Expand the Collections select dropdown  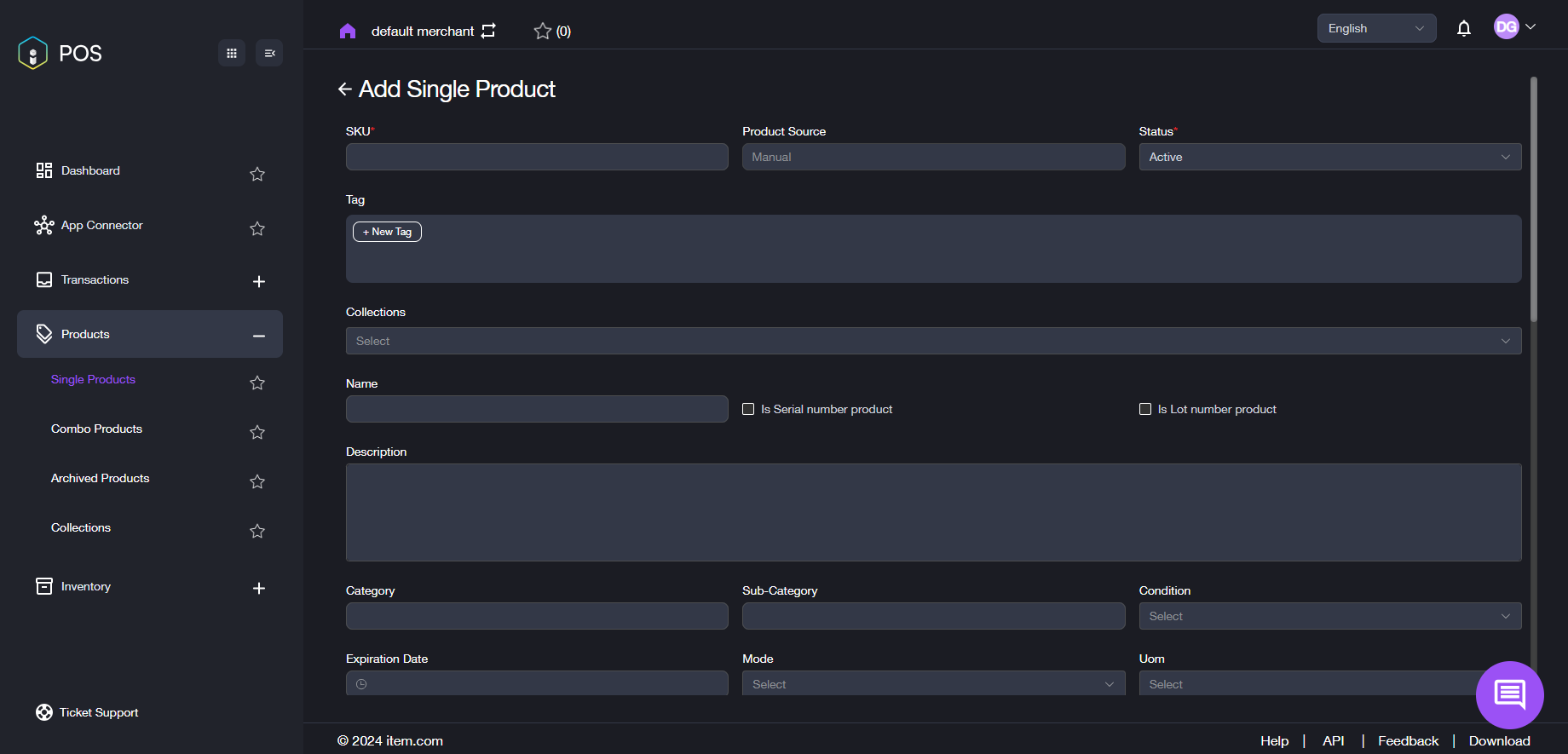tap(933, 341)
